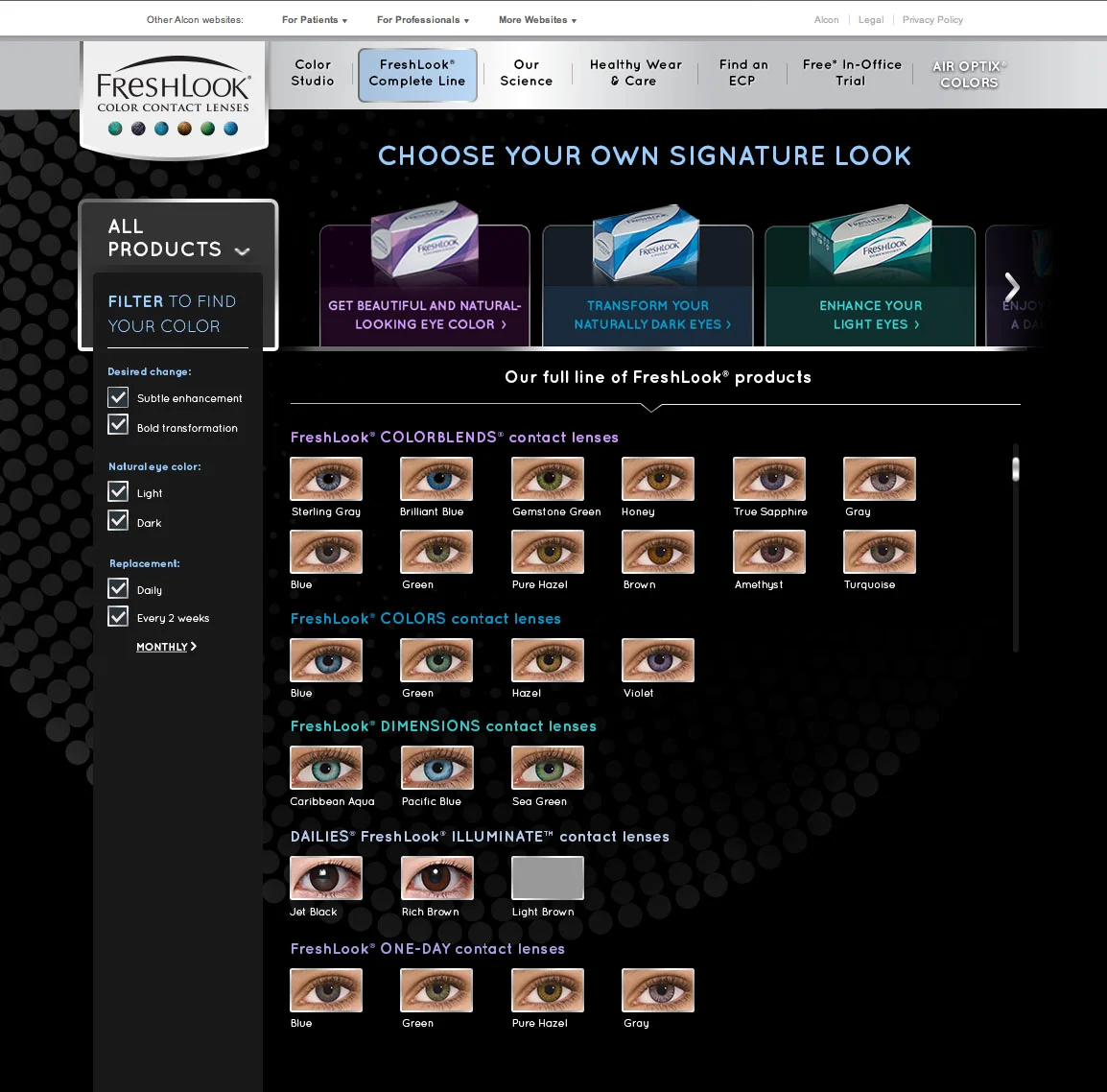Select the FreshLook Colors Blue eye swatch
Screen dimensions: 1107x1092
(326, 660)
